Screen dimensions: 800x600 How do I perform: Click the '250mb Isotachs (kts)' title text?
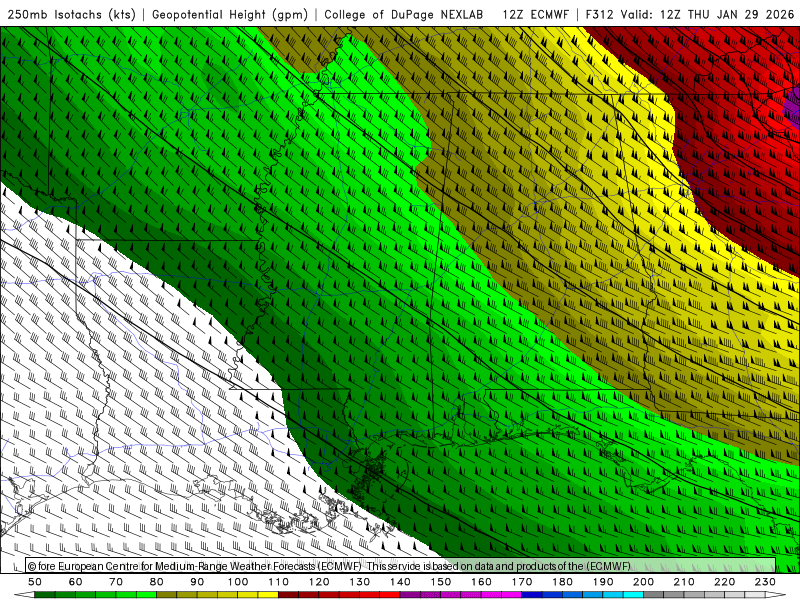coord(71,15)
